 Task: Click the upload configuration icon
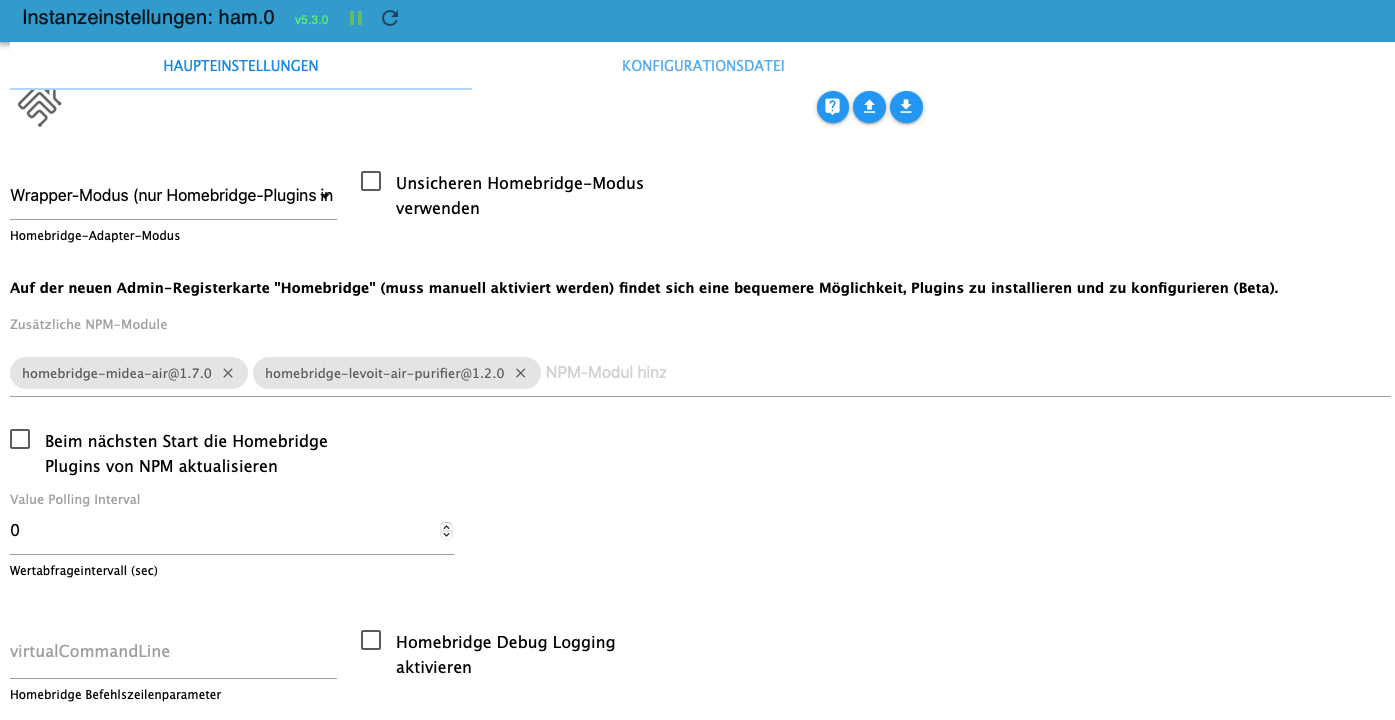click(x=869, y=107)
